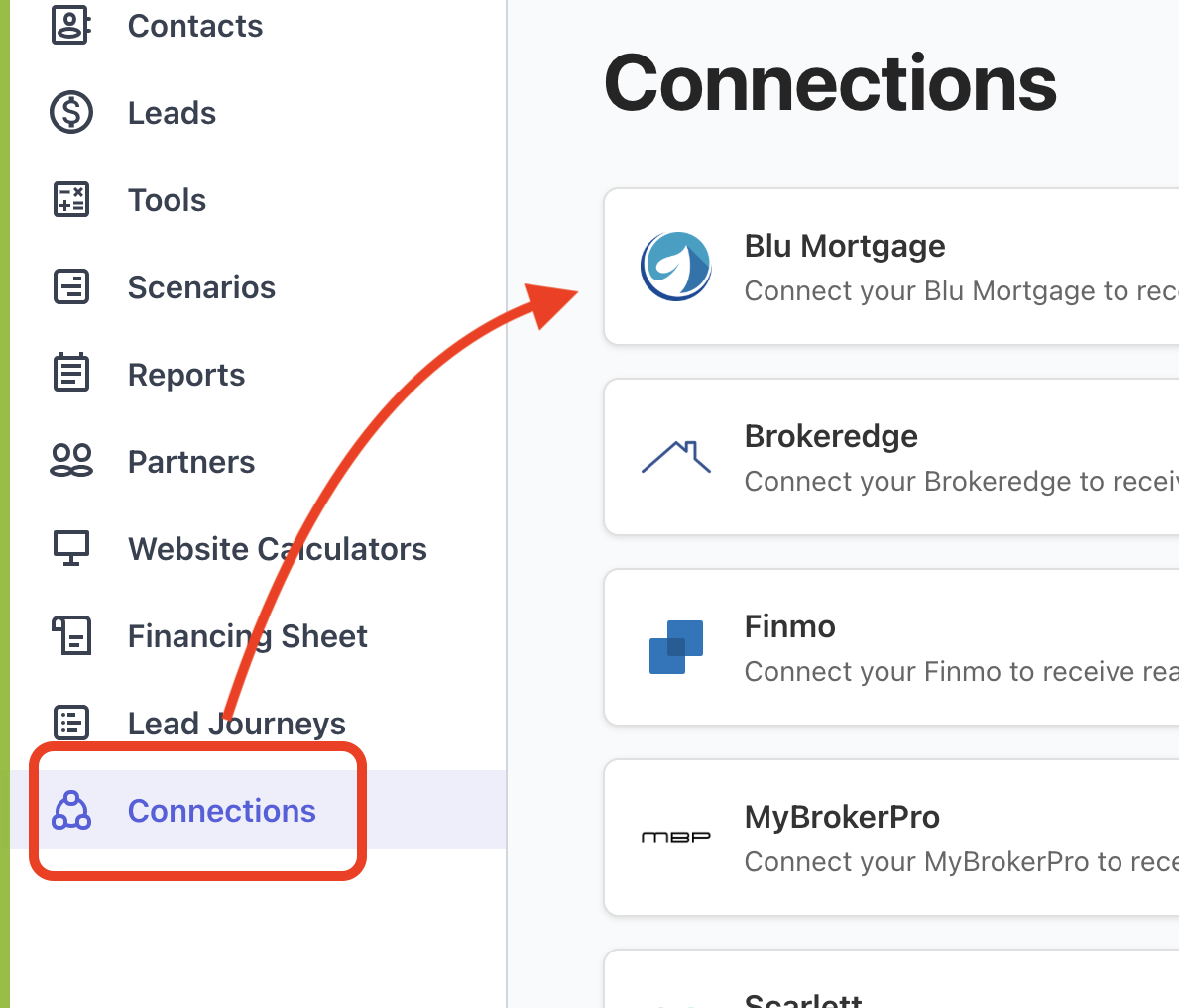Viewport: 1179px width, 1008px height.
Task: Open the Brokeredge connection card
Action: click(x=892, y=457)
